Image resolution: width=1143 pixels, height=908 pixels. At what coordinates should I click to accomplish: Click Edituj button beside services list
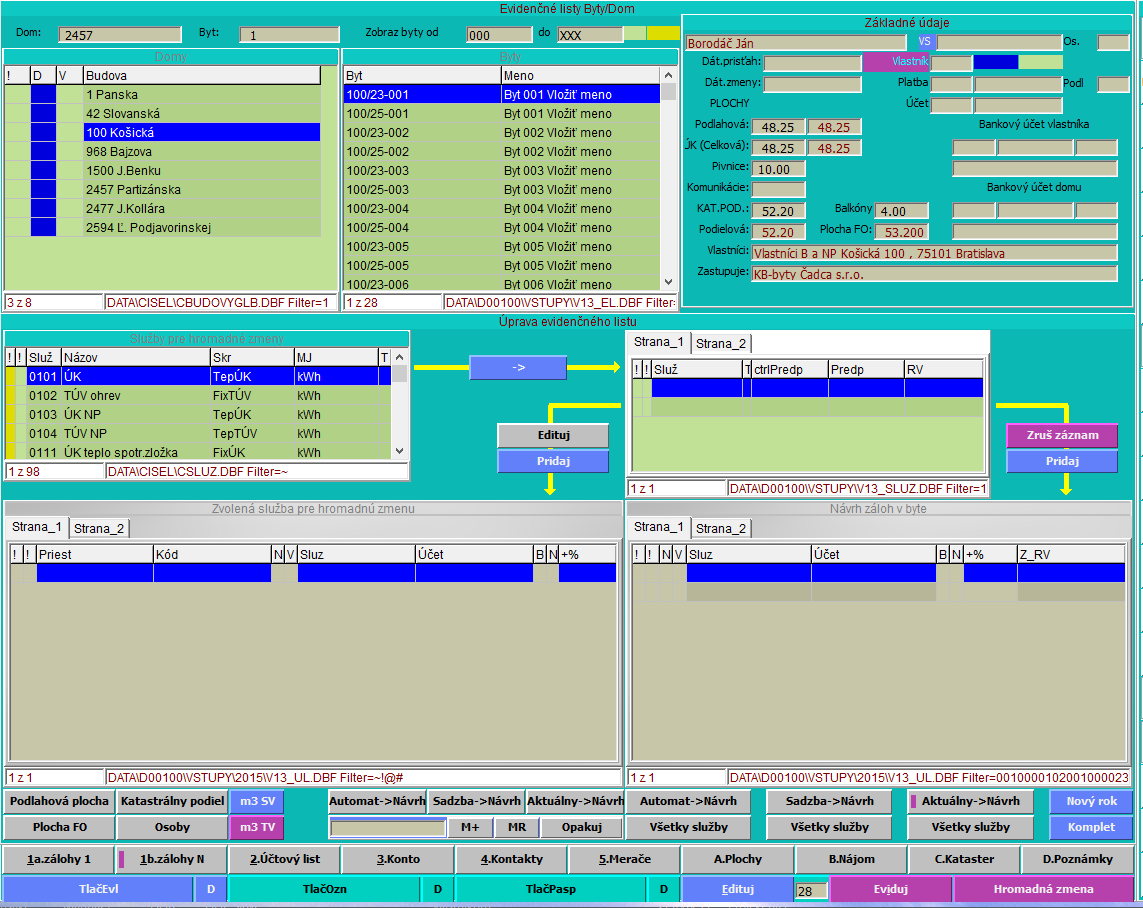coord(553,435)
